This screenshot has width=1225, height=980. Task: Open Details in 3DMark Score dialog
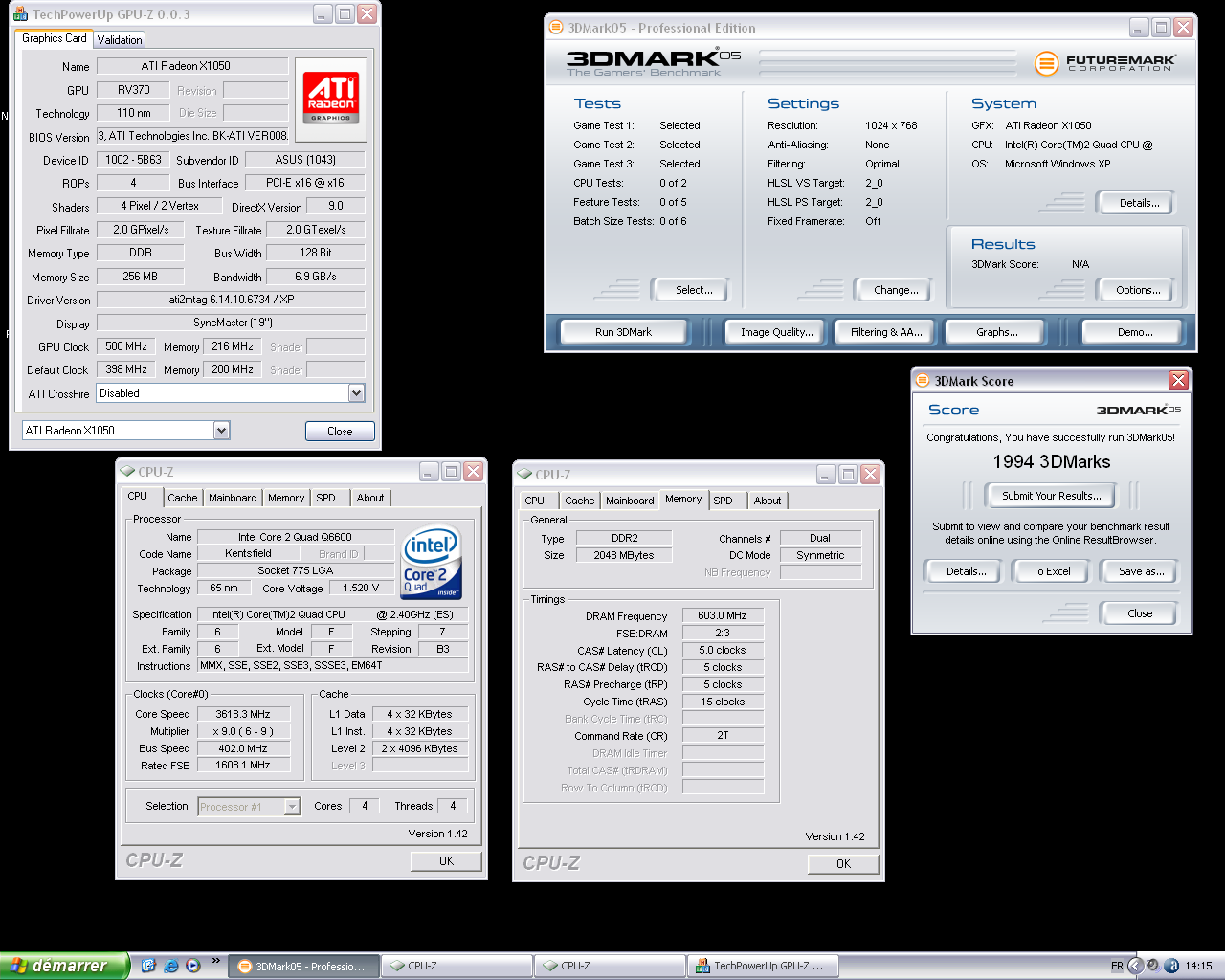966,571
